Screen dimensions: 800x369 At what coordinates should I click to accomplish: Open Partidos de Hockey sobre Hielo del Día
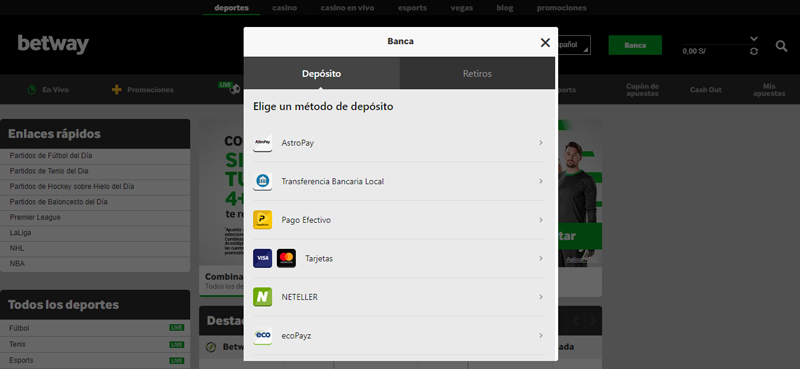[95, 186]
